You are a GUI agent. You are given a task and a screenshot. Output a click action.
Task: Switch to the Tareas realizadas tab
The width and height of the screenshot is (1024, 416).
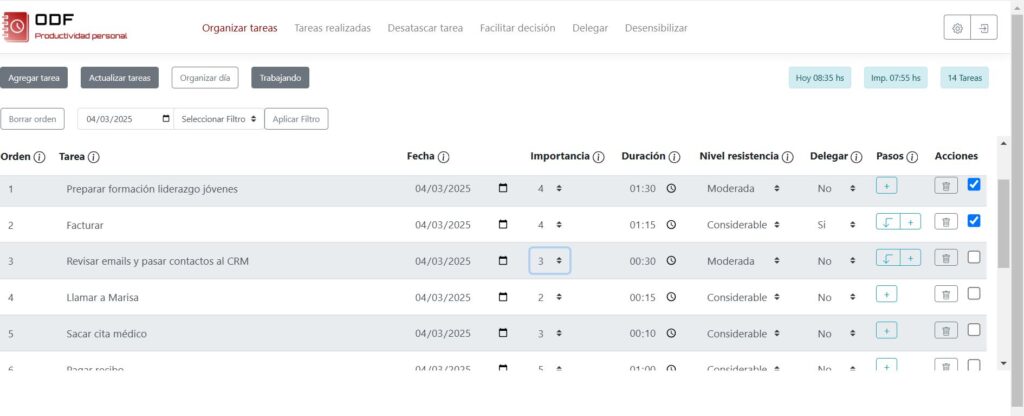click(x=332, y=28)
